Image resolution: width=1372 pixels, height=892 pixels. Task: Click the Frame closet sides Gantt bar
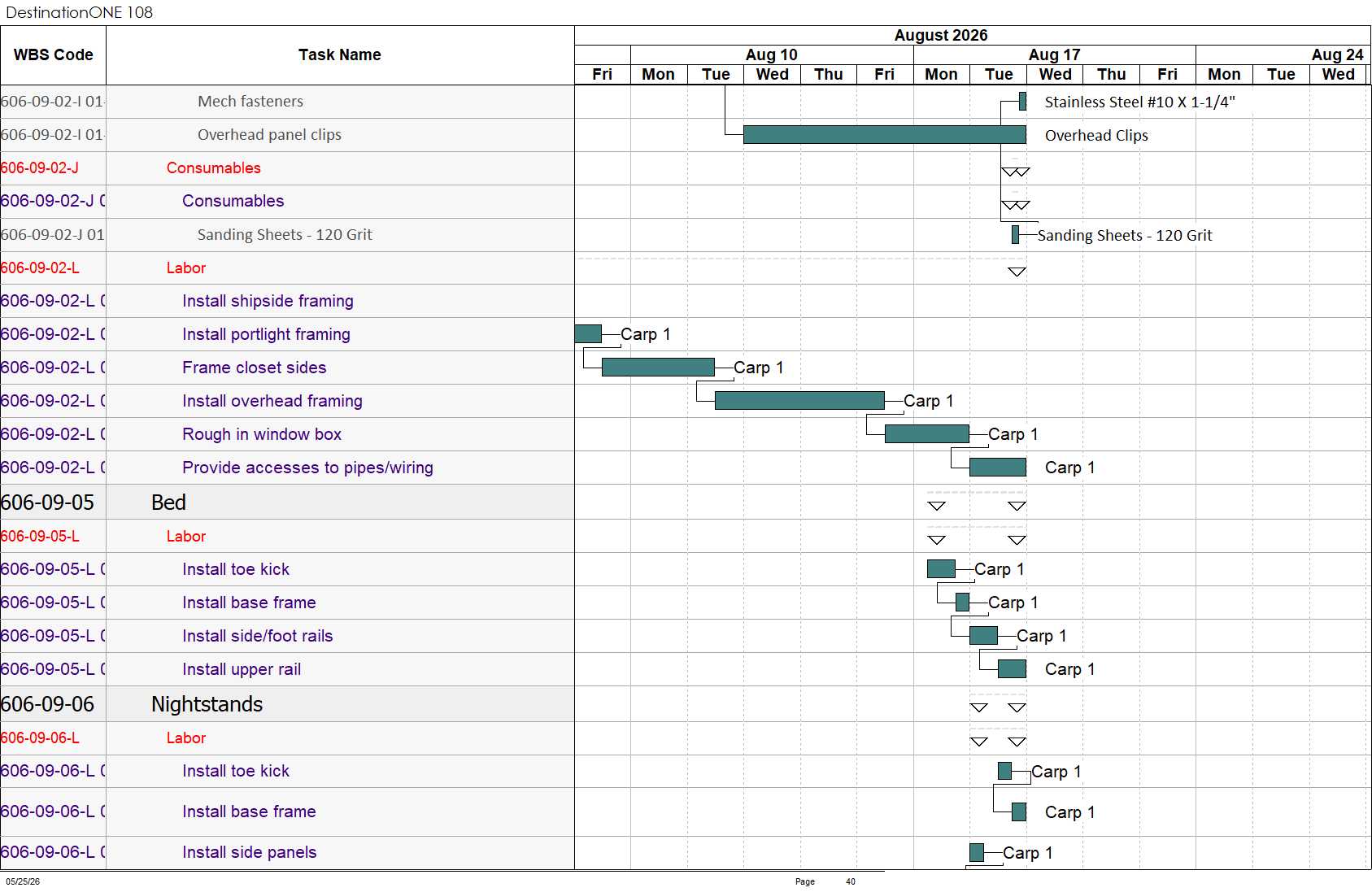click(658, 368)
